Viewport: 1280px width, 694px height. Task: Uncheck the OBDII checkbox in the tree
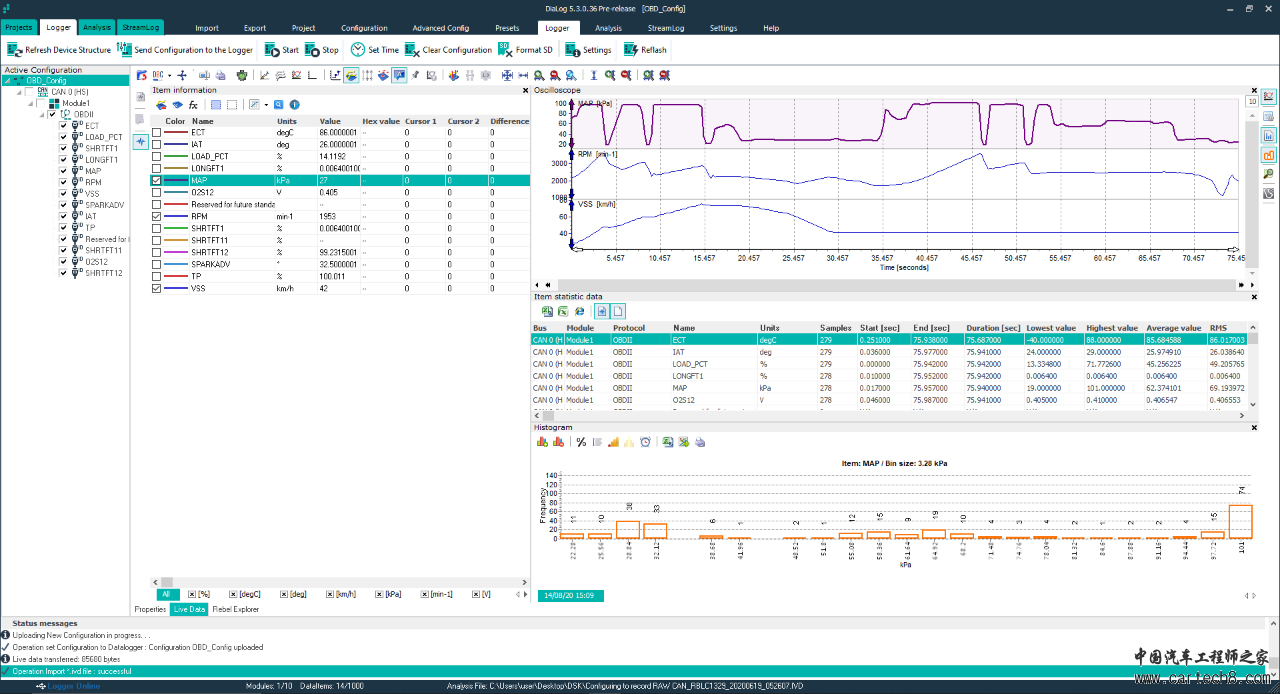pos(52,114)
